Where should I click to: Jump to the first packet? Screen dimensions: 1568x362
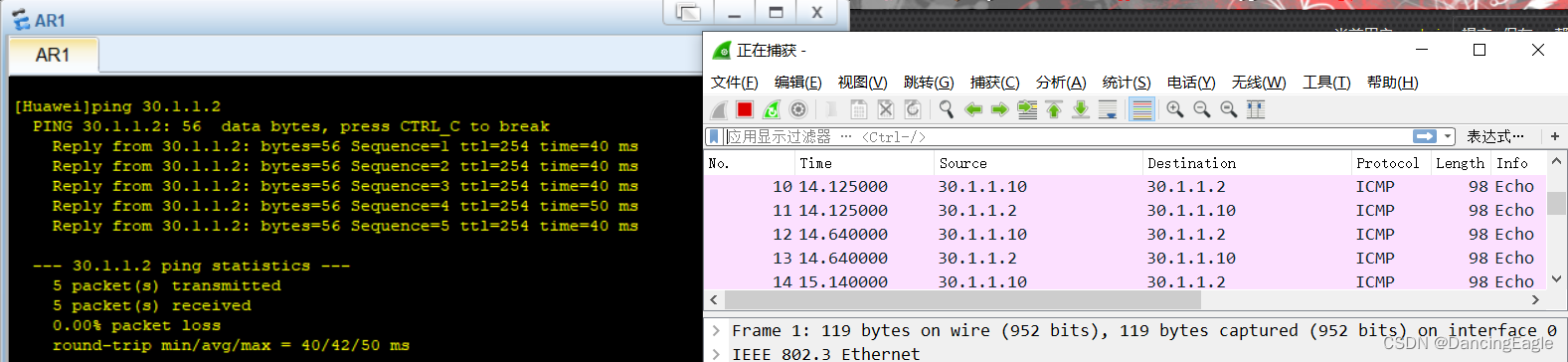pyautogui.click(x=1054, y=109)
